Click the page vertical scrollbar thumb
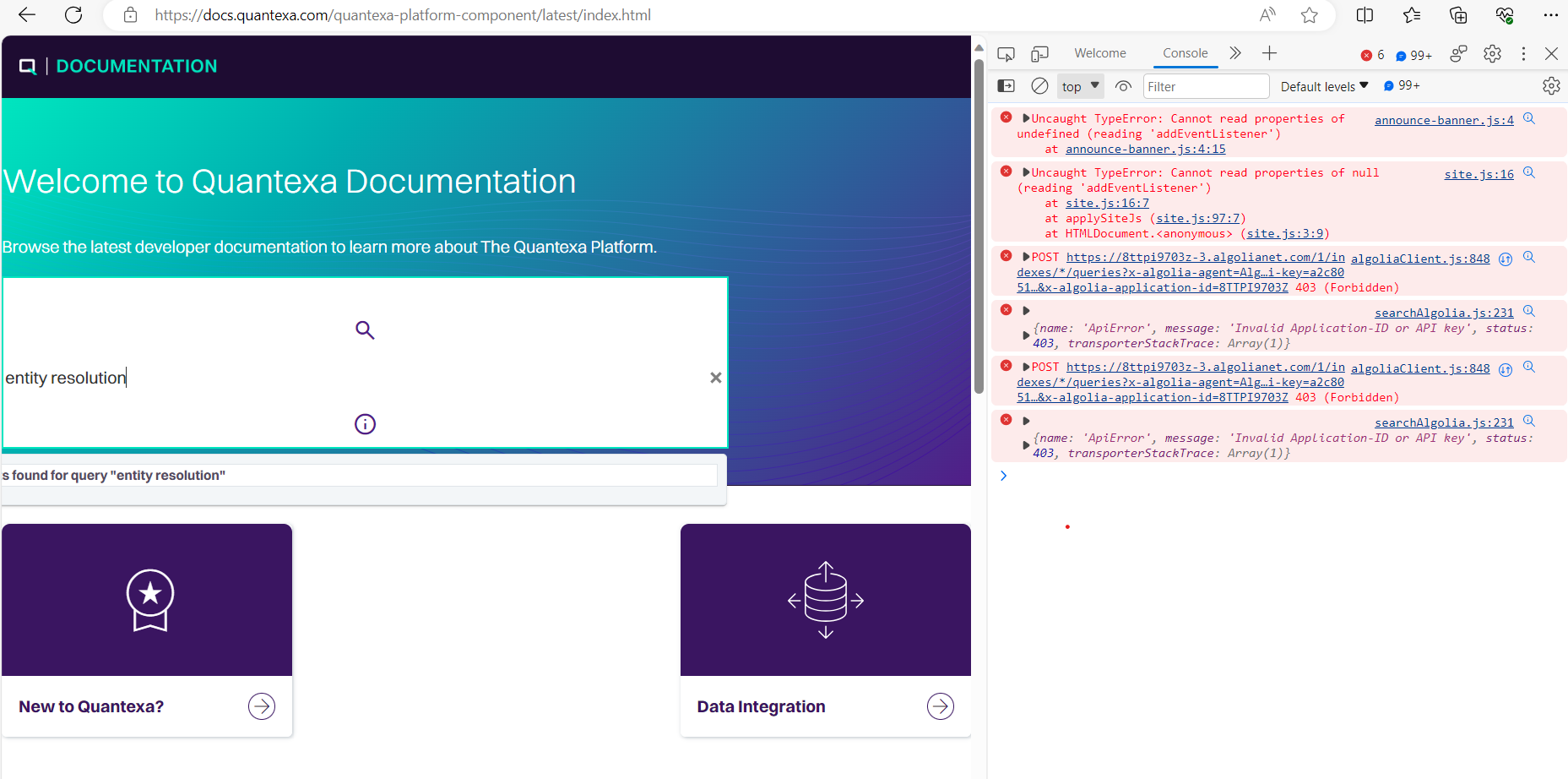Viewport: 1568px width, 779px height. click(979, 226)
